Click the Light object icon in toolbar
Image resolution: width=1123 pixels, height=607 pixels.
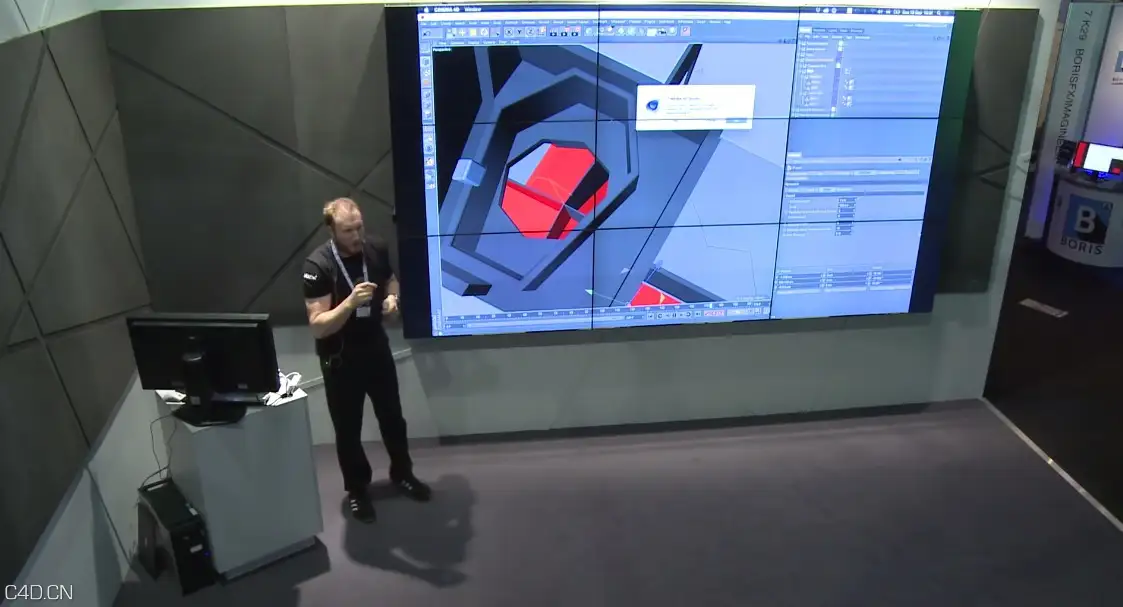click(x=672, y=31)
